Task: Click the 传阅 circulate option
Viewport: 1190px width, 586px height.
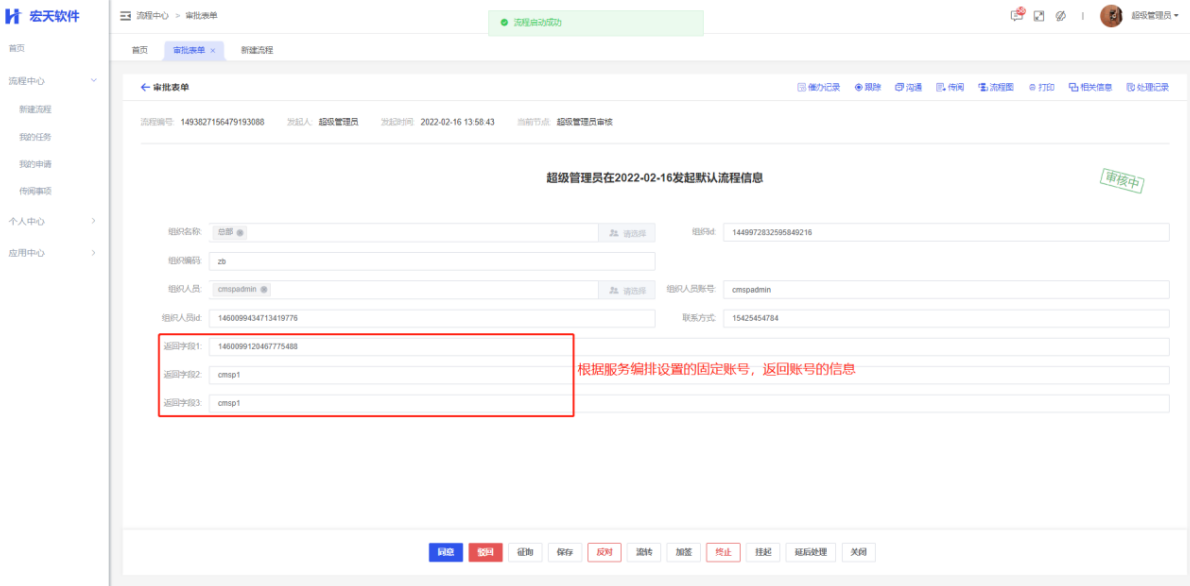Action: [x=950, y=87]
